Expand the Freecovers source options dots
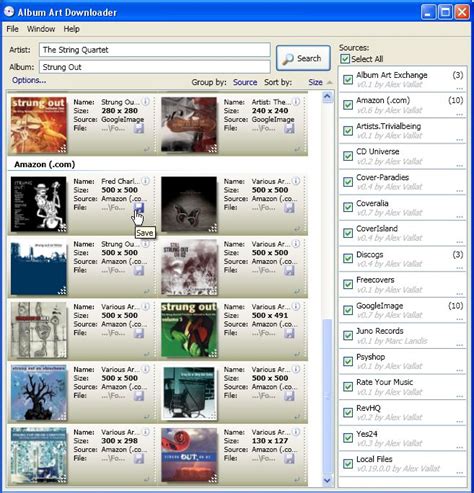Screen dimensions: 474x493 pyautogui.click(x=460, y=294)
